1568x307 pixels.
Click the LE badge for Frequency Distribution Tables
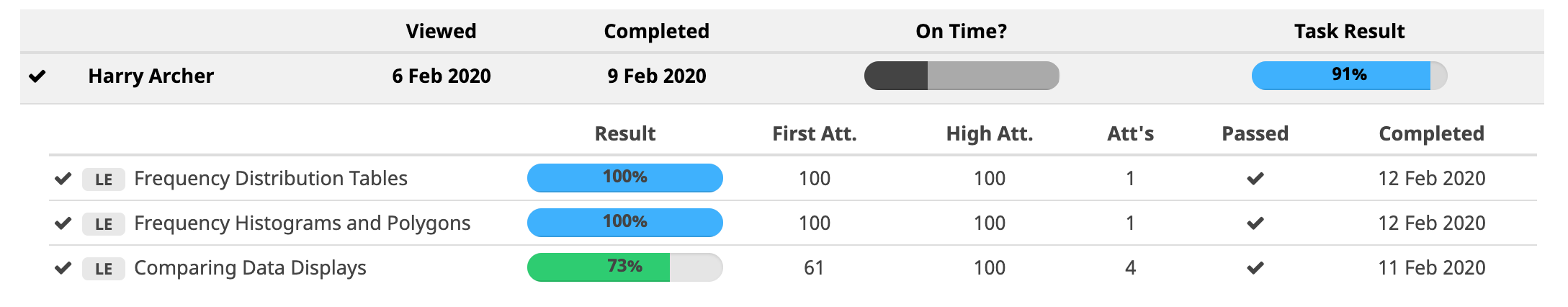tap(104, 179)
